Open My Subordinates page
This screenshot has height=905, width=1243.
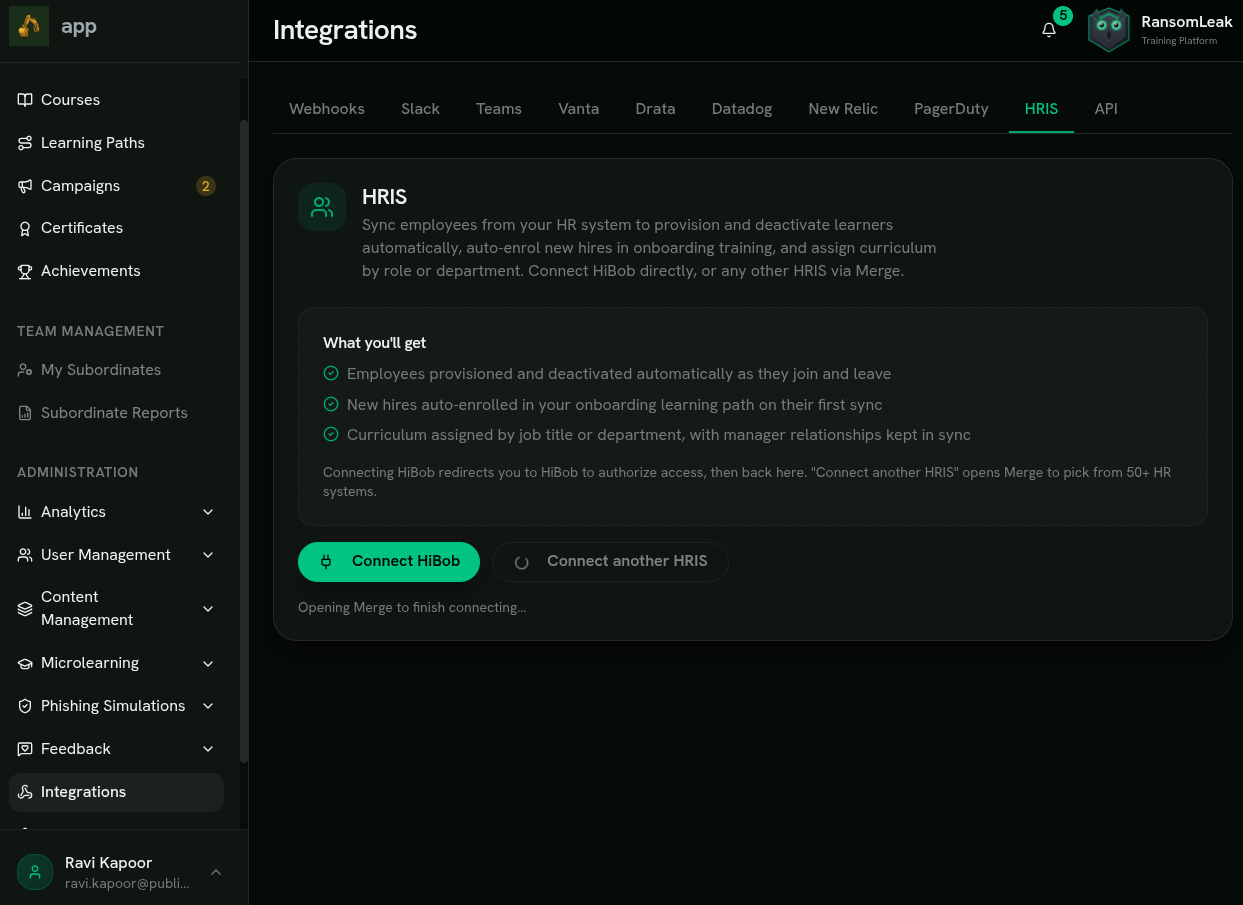pos(116,370)
